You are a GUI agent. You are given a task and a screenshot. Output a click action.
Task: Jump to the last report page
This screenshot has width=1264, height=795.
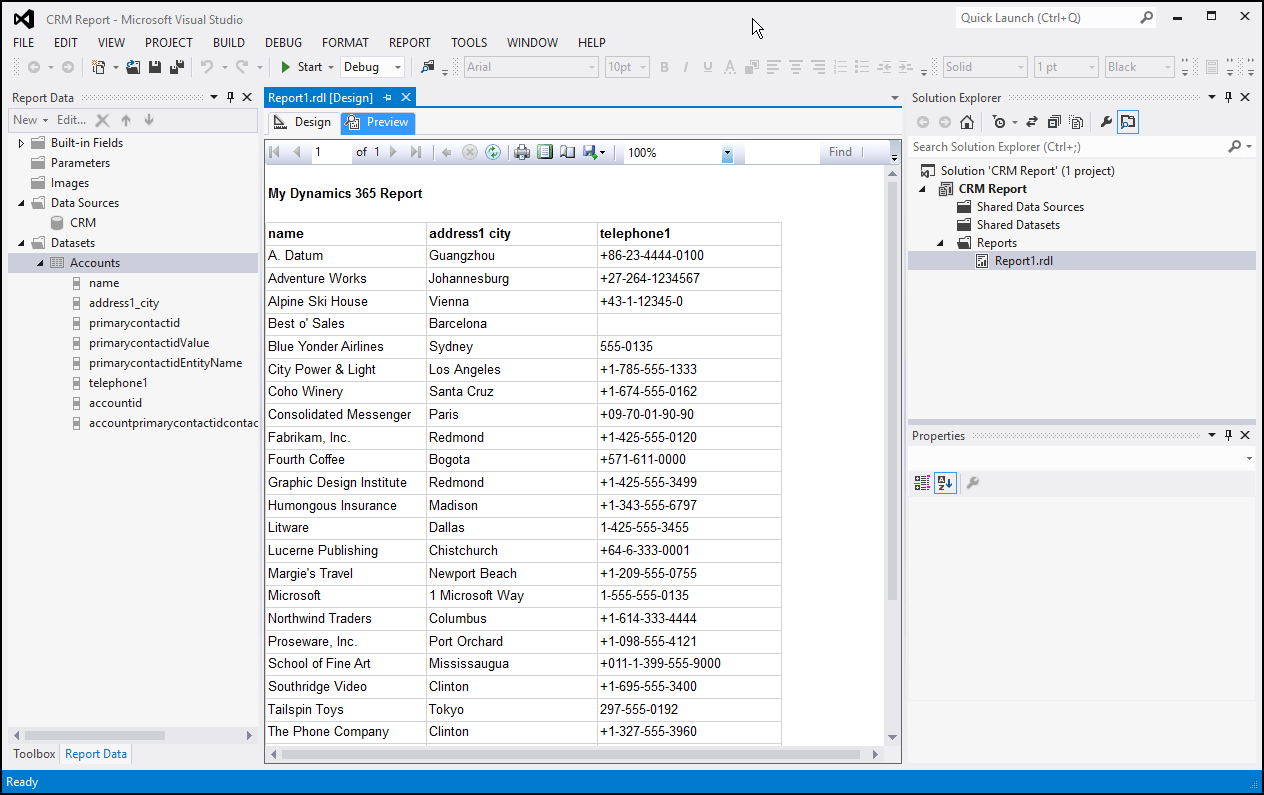pyautogui.click(x=416, y=152)
